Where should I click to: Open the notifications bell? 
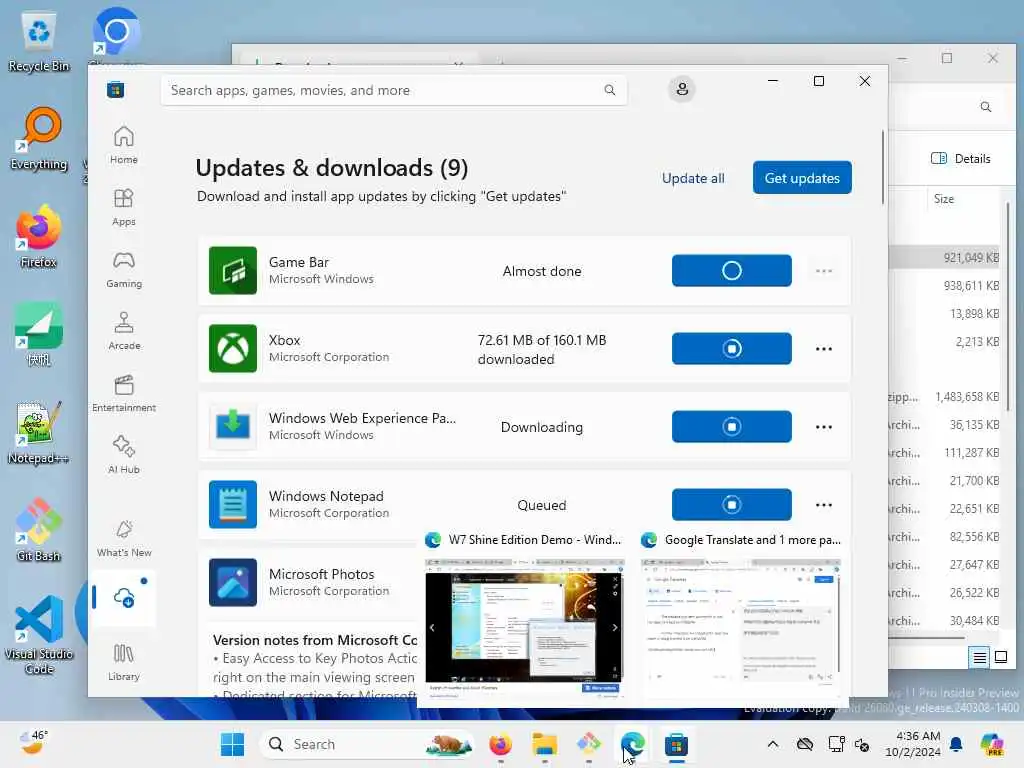[956, 744]
